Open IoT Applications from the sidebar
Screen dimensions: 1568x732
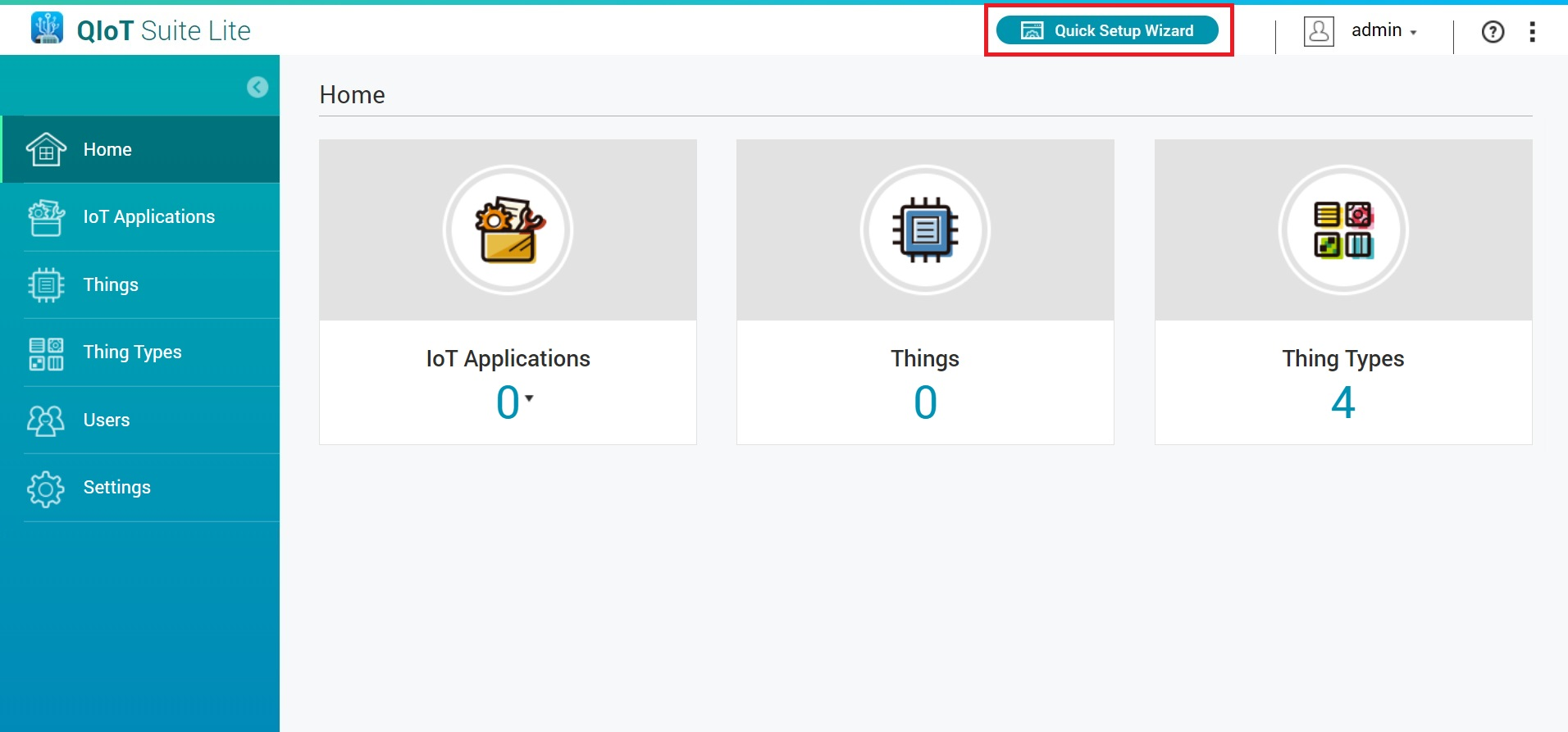[148, 217]
